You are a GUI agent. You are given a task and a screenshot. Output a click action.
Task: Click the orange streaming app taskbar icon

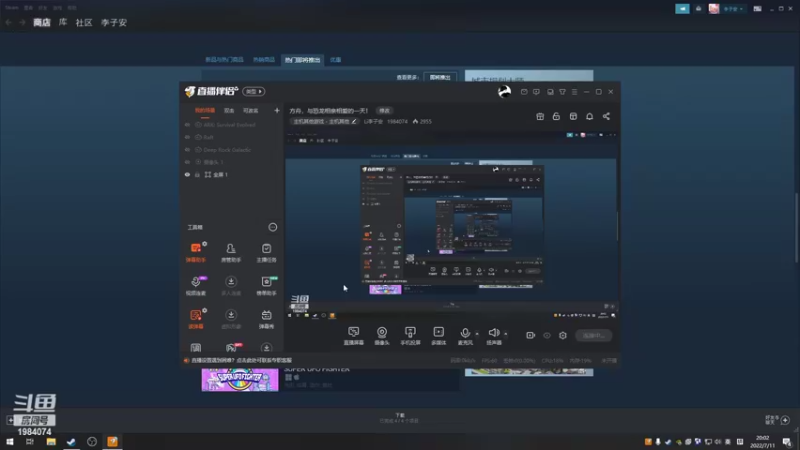tap(112, 441)
